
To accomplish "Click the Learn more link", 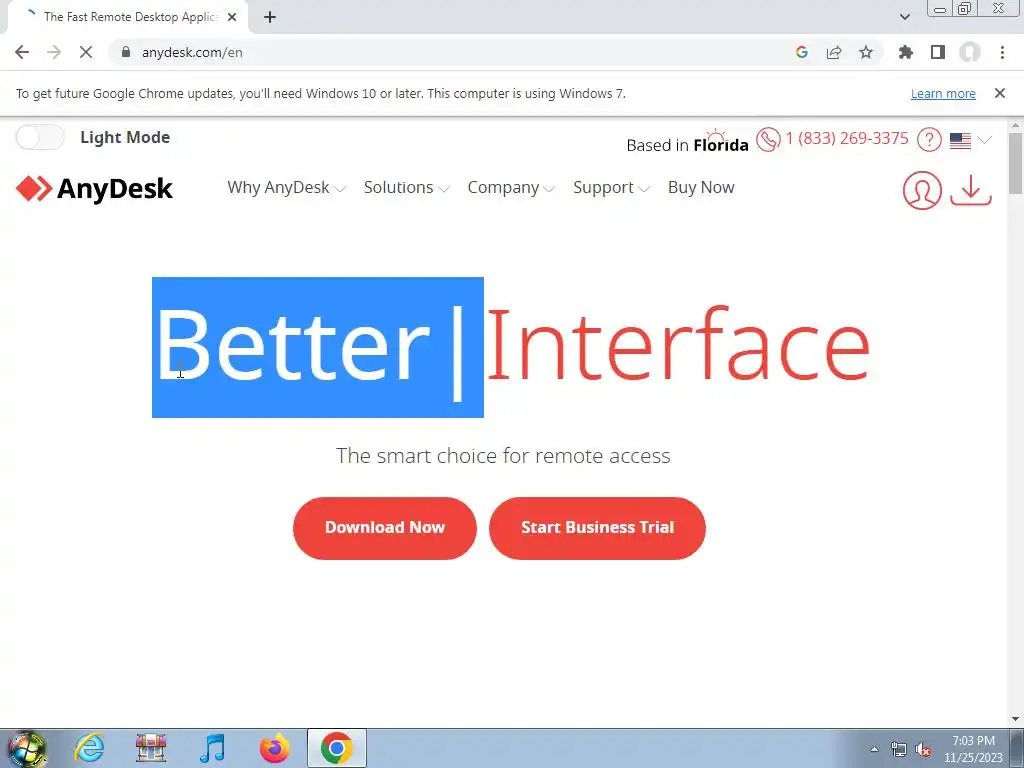I will [943, 93].
